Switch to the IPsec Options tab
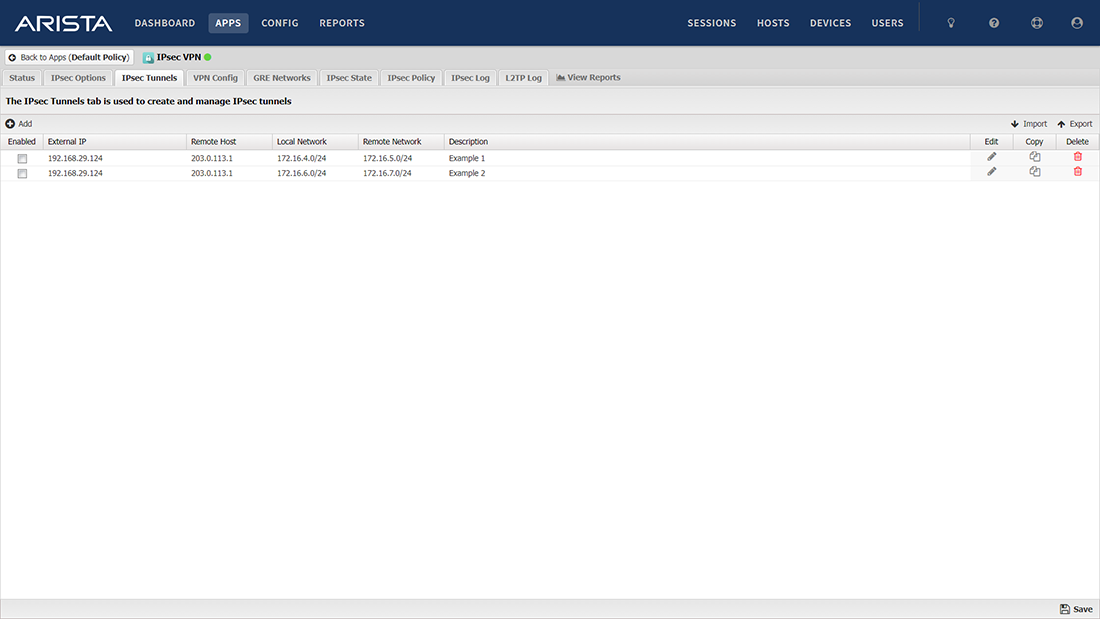Image resolution: width=1100 pixels, height=619 pixels. [x=78, y=78]
